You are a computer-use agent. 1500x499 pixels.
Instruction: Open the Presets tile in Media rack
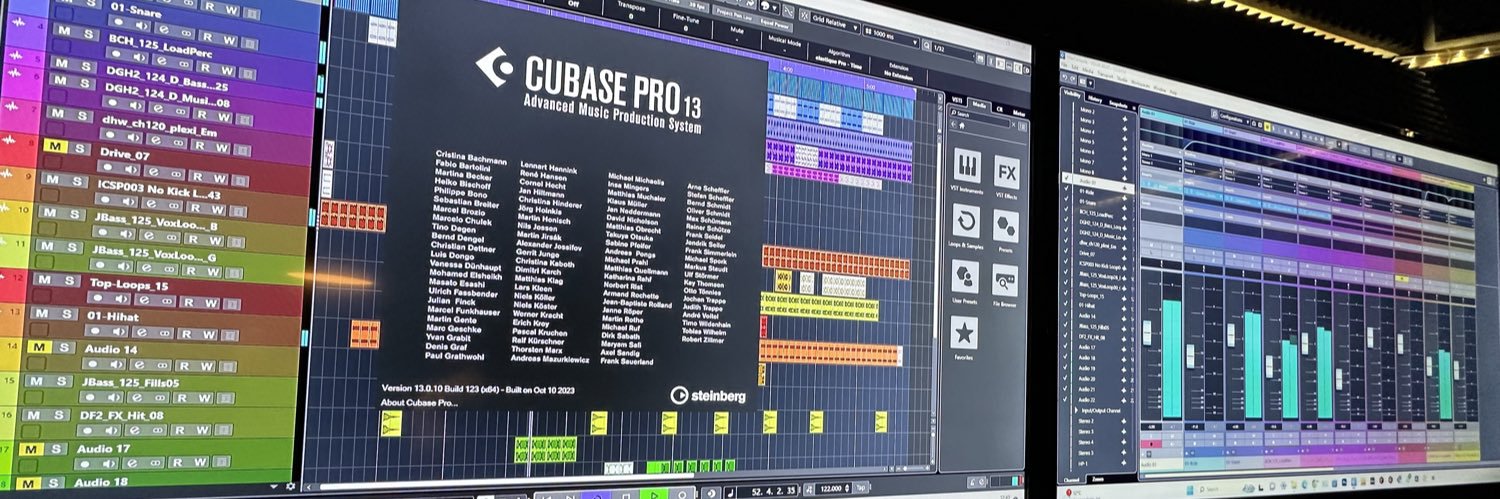(x=1005, y=228)
